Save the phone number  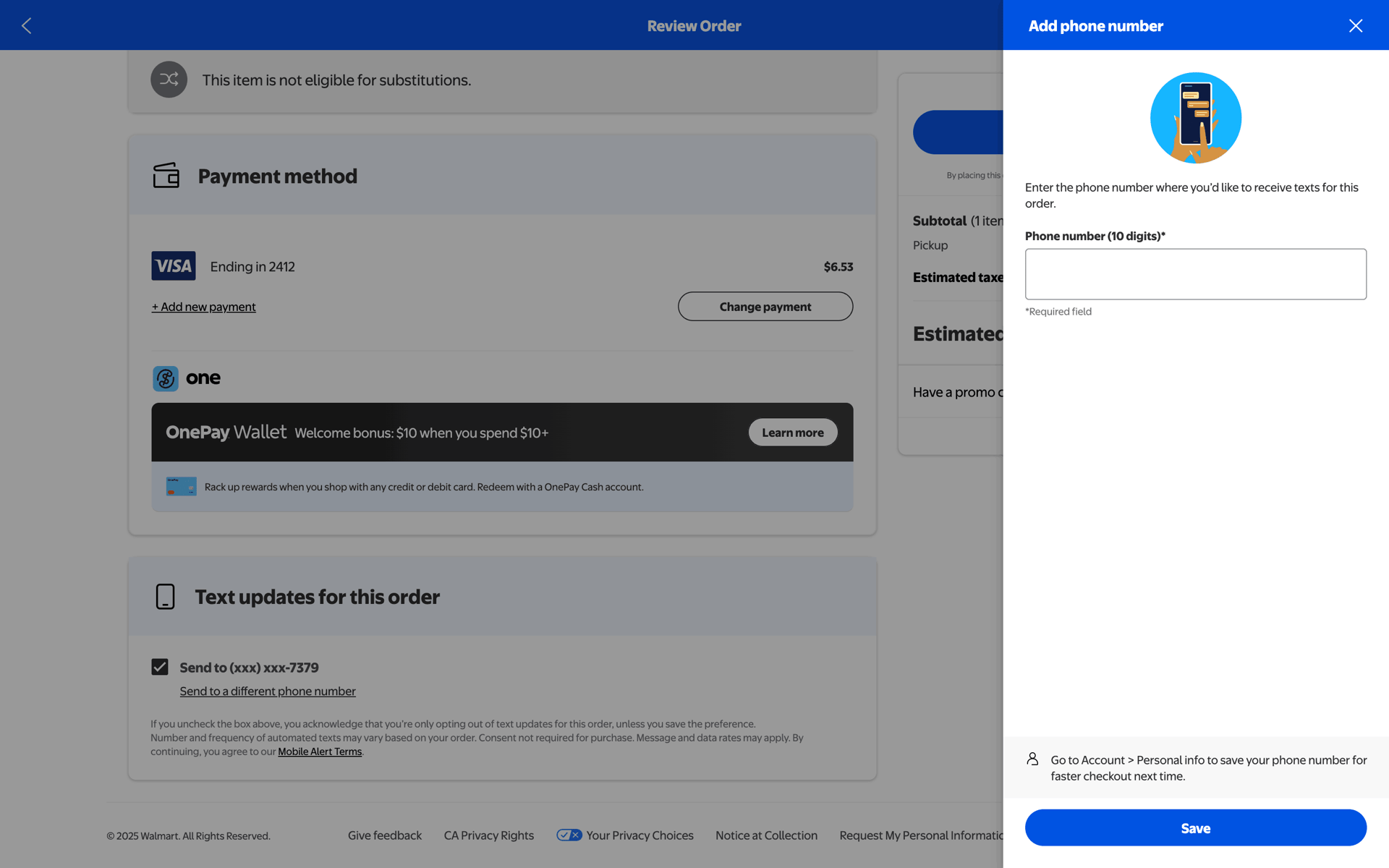point(1195,827)
